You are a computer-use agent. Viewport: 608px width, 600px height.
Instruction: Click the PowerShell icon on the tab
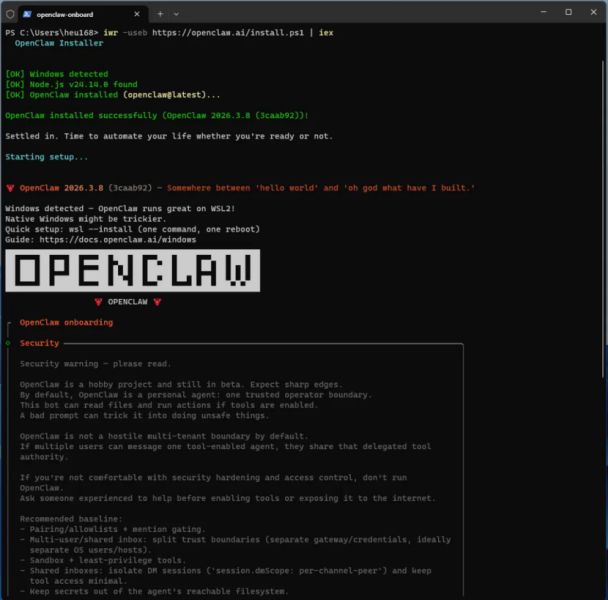(x=27, y=14)
